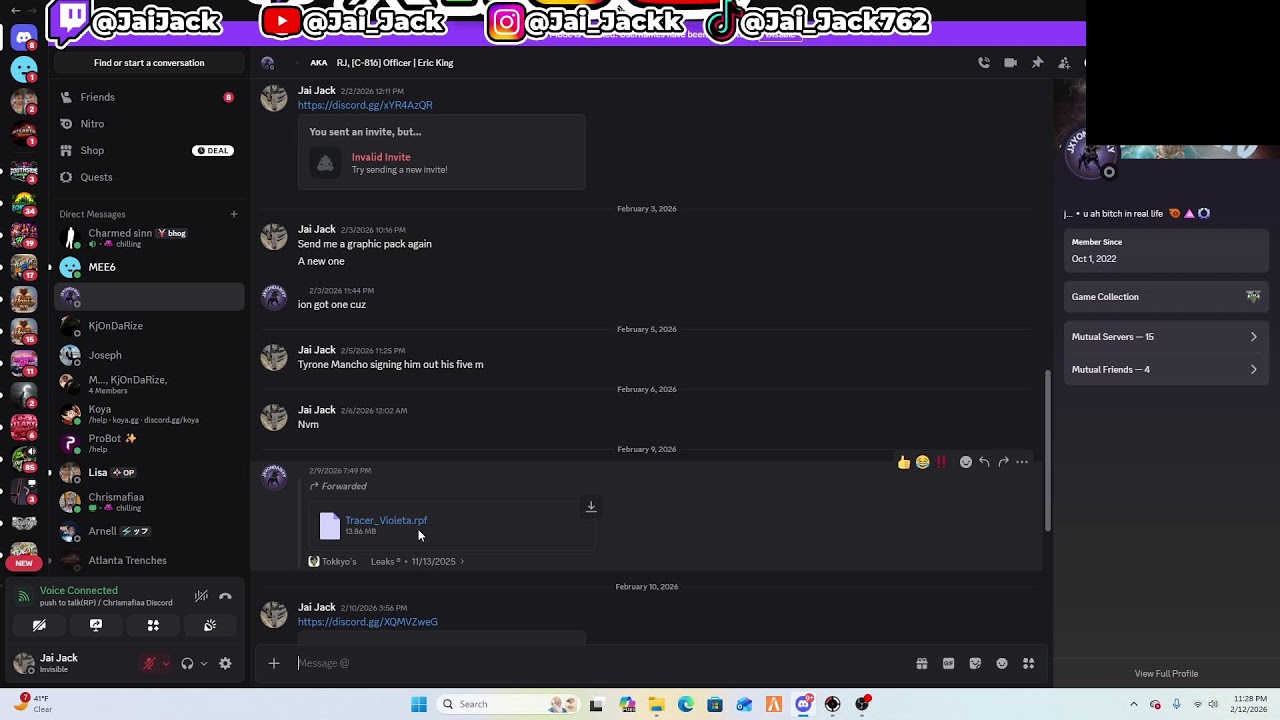Click the Message @ input box
This screenshot has width=1280, height=720.
[x=600, y=663]
